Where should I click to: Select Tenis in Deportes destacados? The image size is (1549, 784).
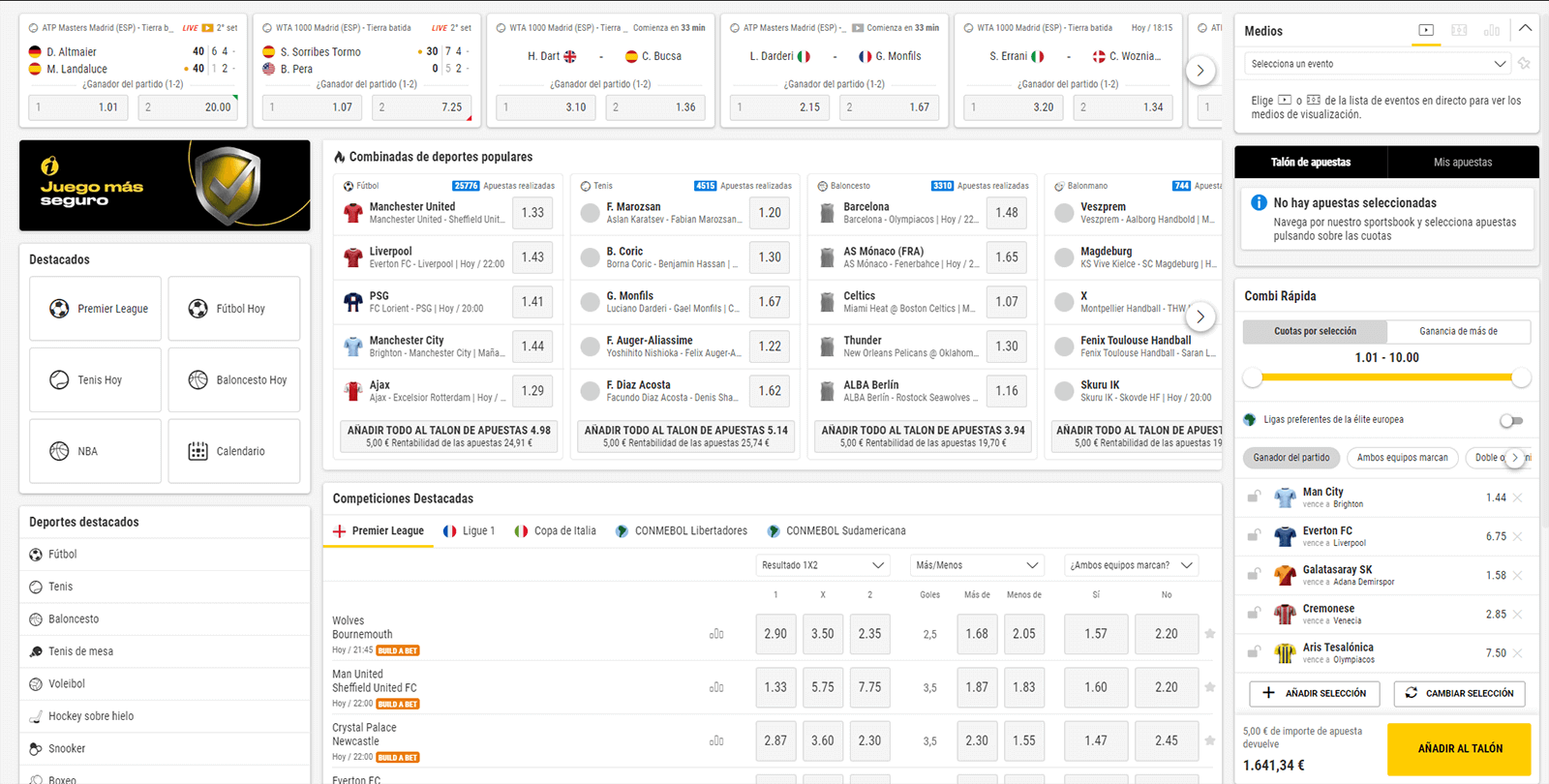(x=165, y=587)
